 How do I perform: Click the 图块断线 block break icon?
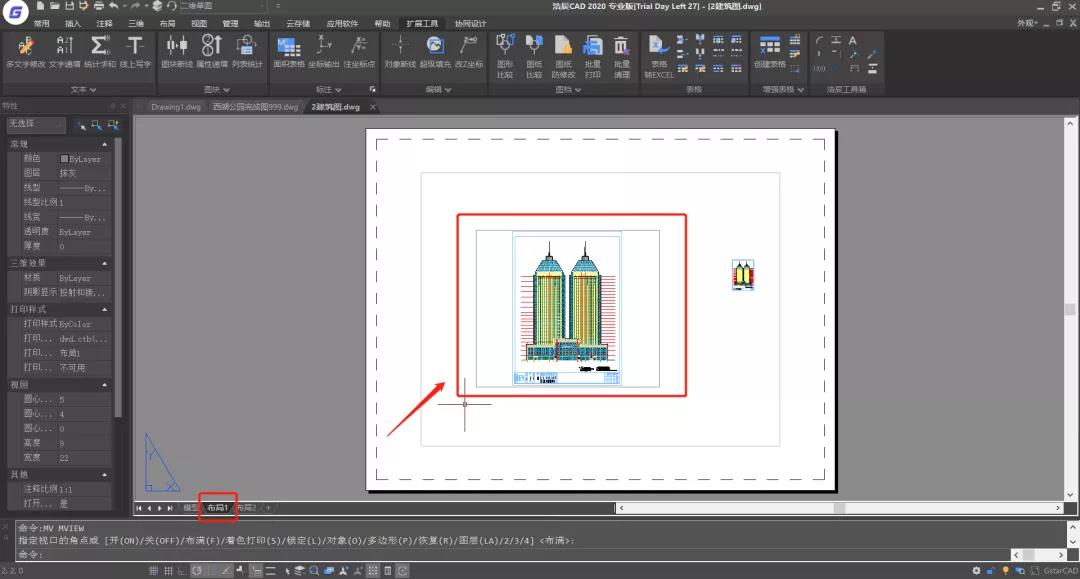176,46
